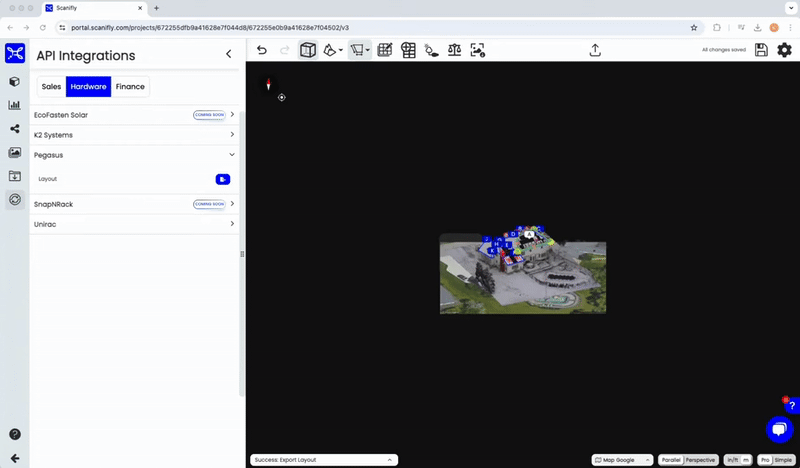Click the recenter view target icon
The image size is (800, 468).
tap(282, 97)
